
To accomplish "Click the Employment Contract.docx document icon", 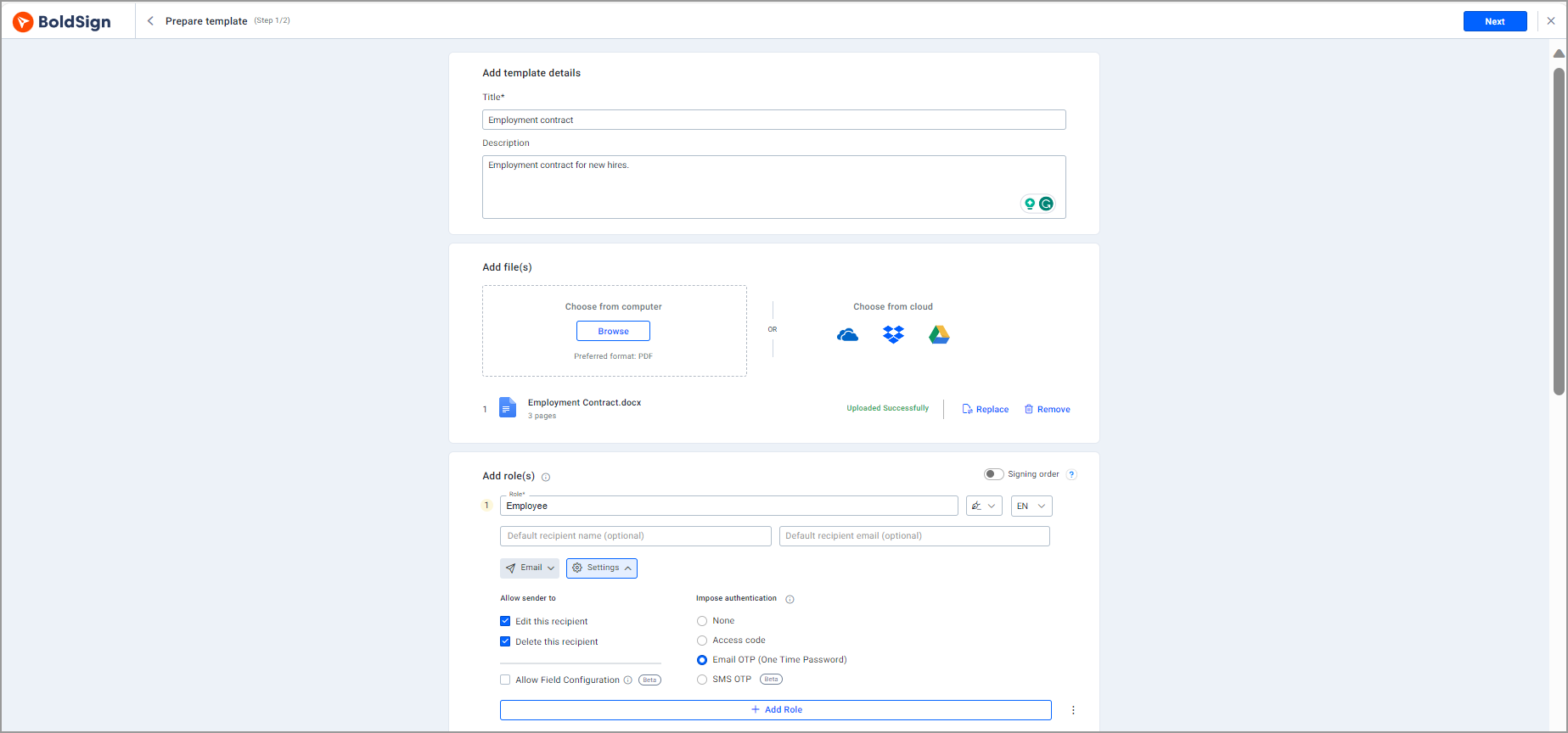I will [x=507, y=408].
